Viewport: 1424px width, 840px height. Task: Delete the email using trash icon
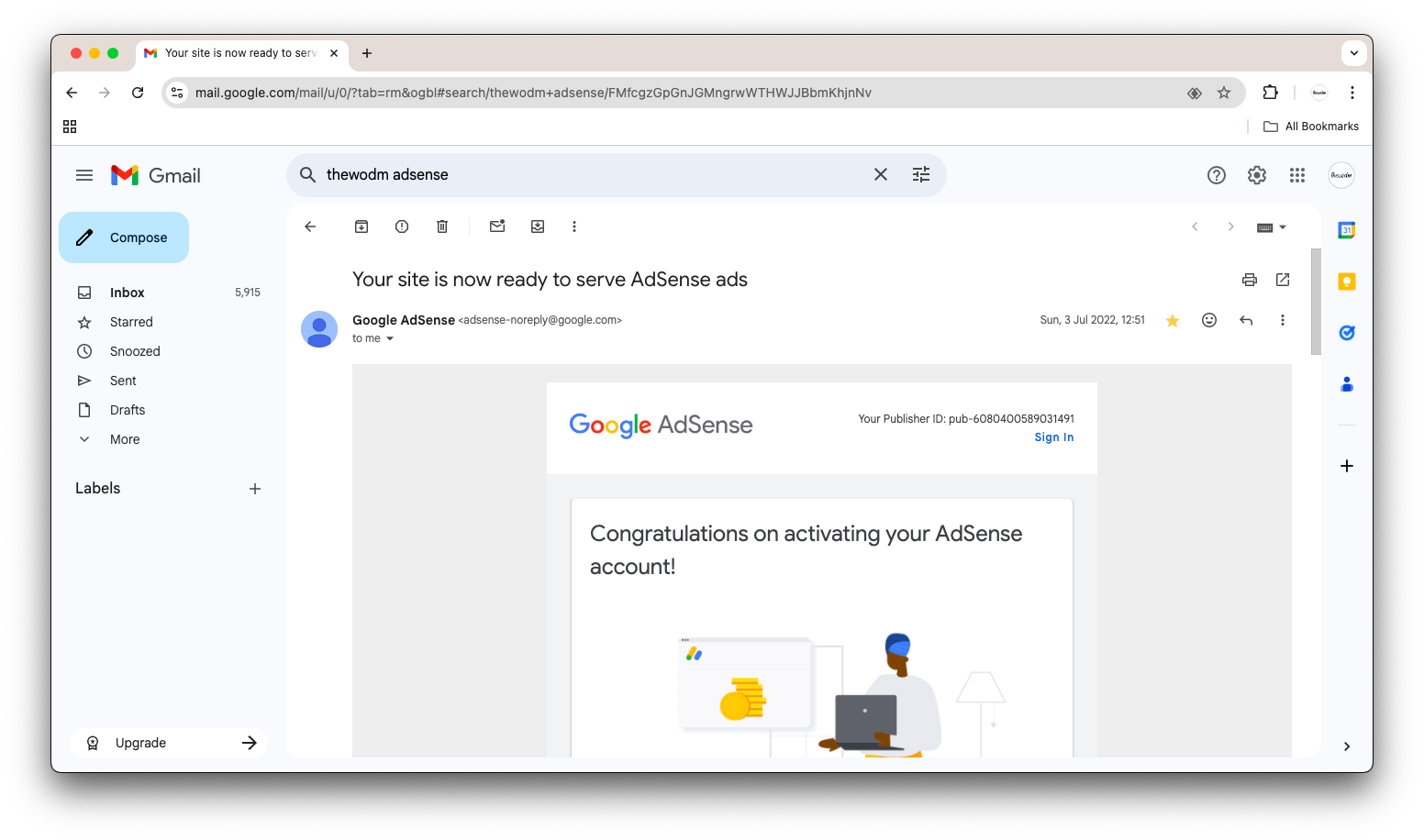pos(442,227)
